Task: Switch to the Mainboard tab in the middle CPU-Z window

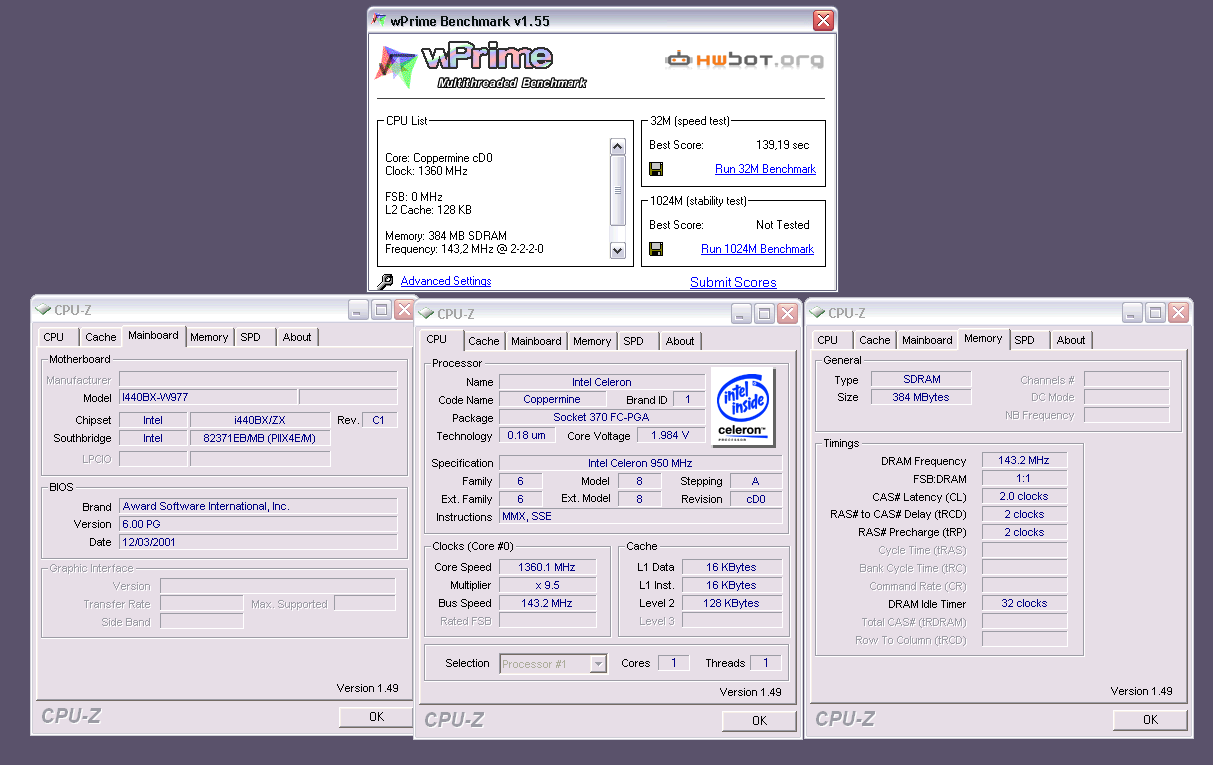Action: 536,341
